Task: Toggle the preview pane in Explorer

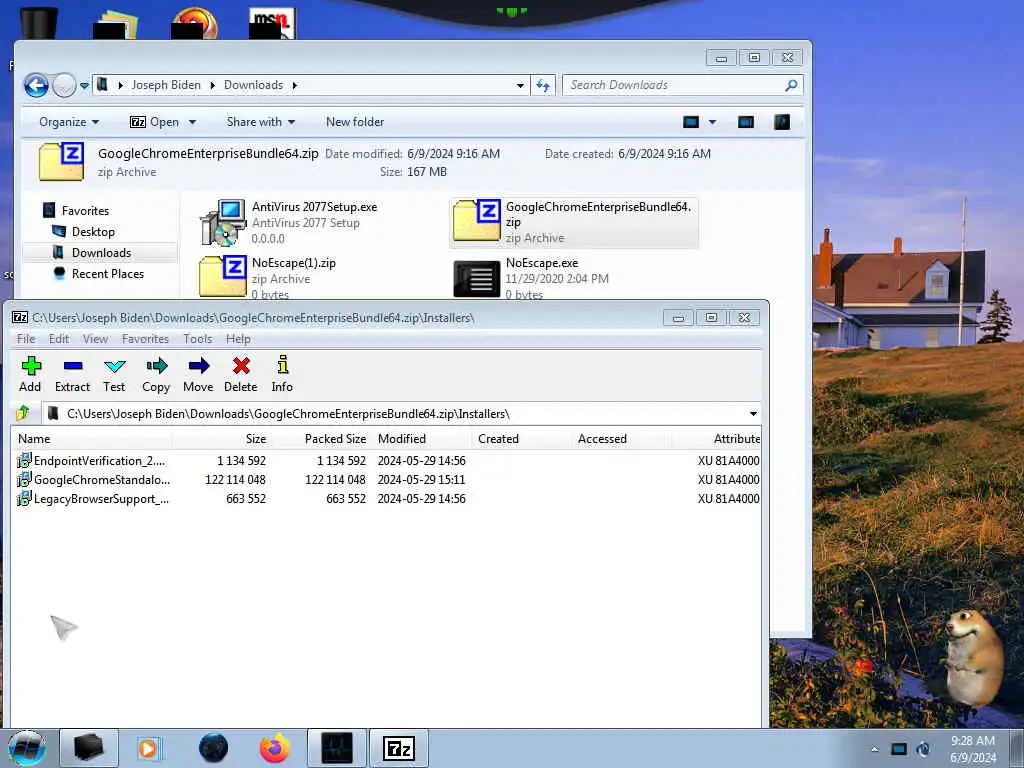Action: pyautogui.click(x=746, y=122)
